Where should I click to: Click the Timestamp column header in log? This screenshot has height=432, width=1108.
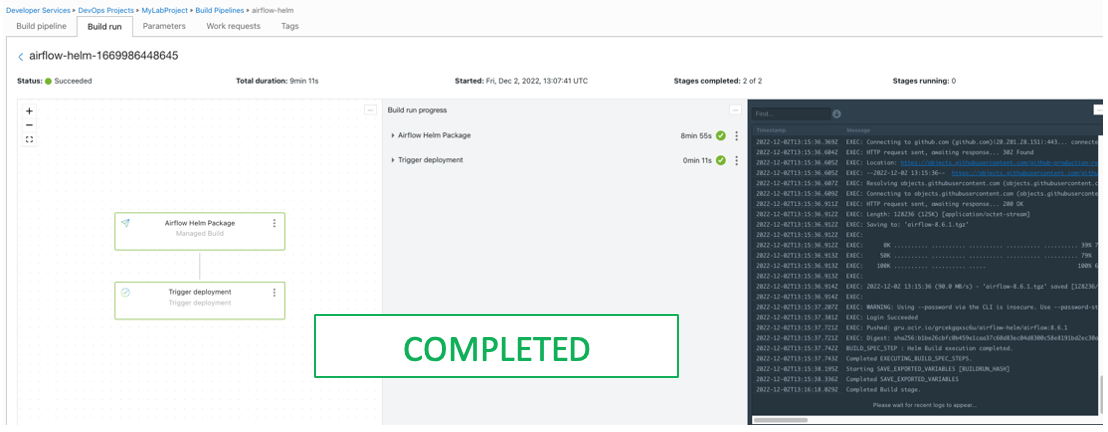click(x=772, y=131)
